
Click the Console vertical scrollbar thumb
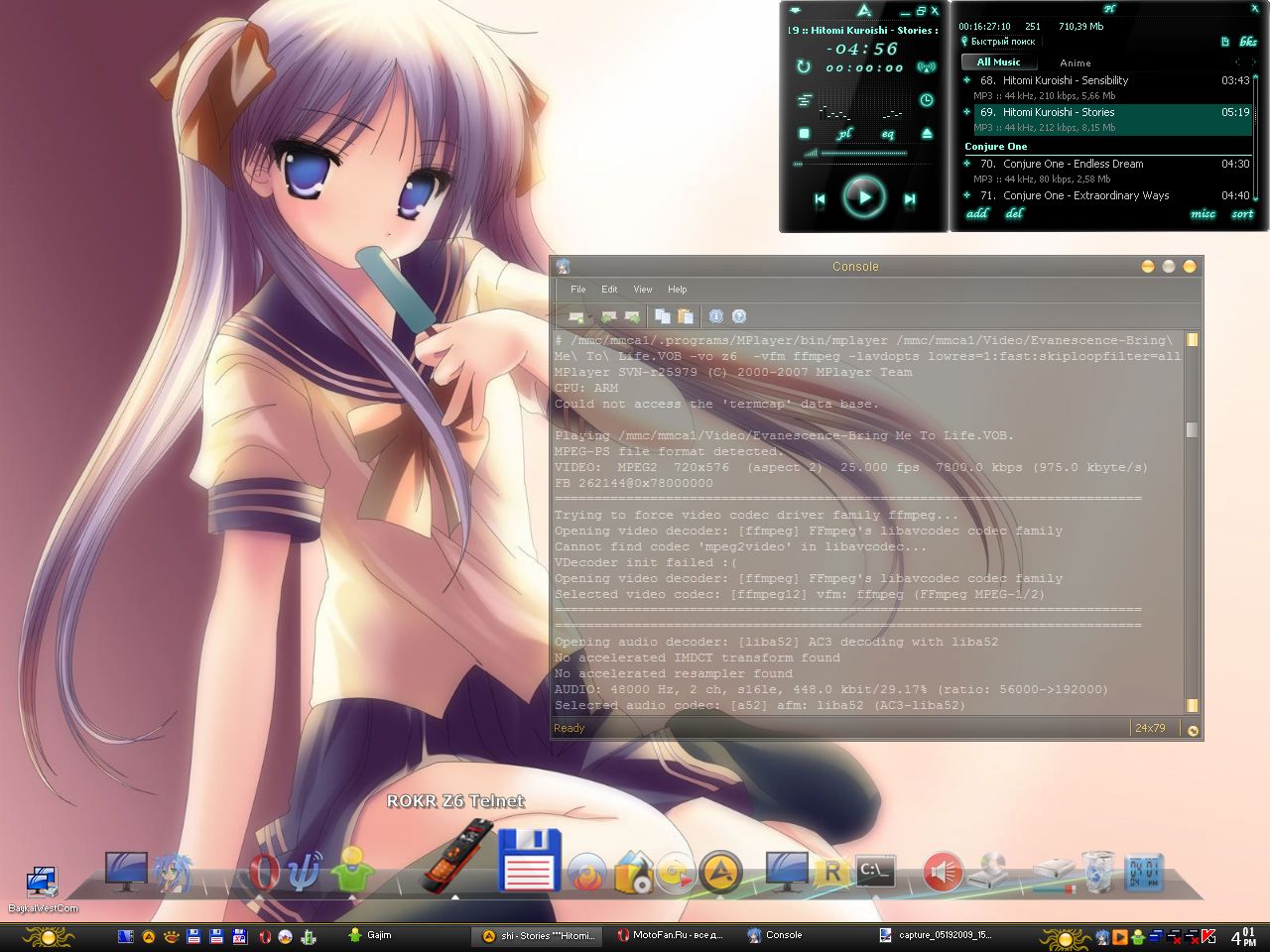point(1192,429)
